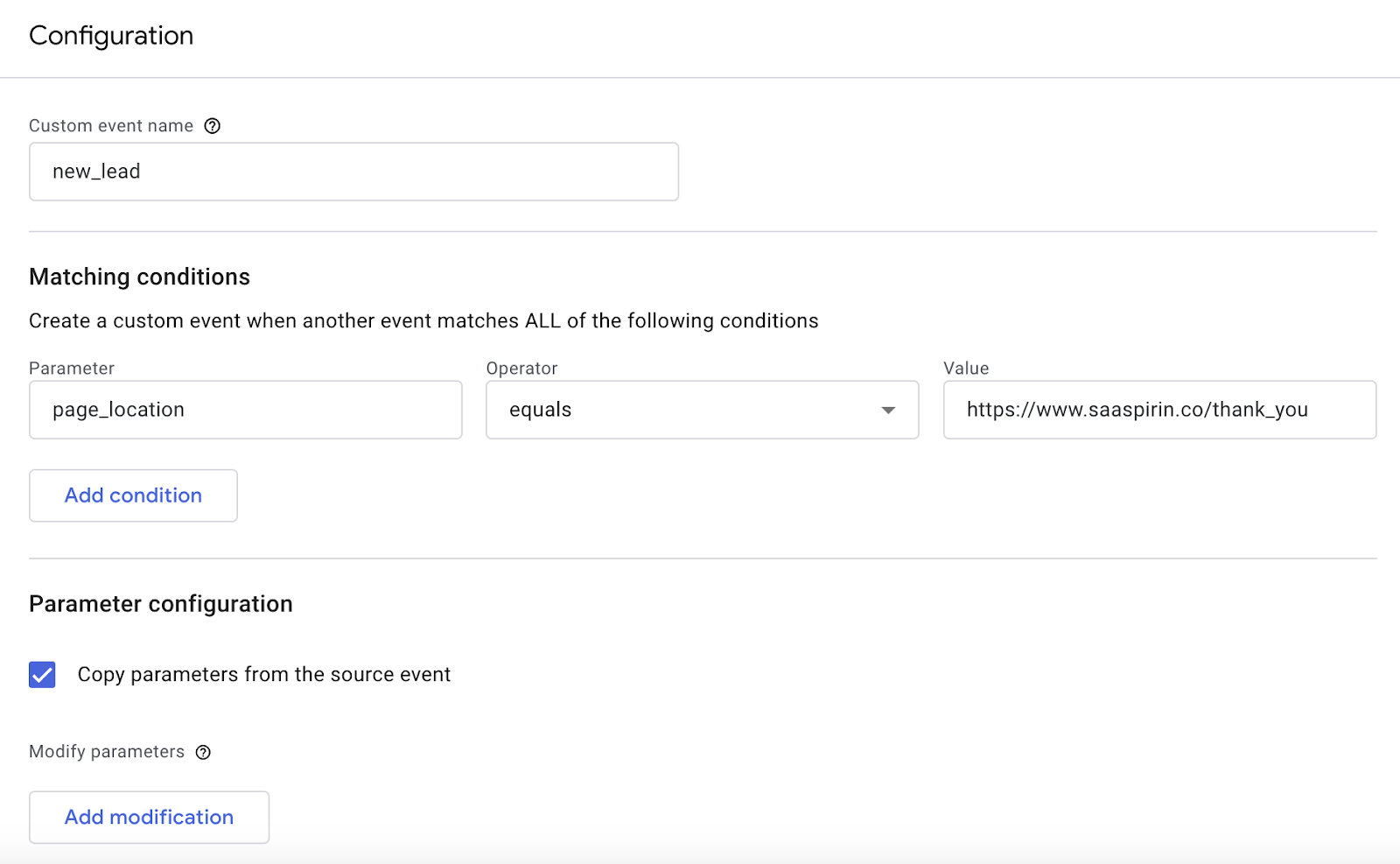Click the 'Parameter' column label
Image resolution: width=1400 pixels, height=864 pixels.
coord(72,369)
